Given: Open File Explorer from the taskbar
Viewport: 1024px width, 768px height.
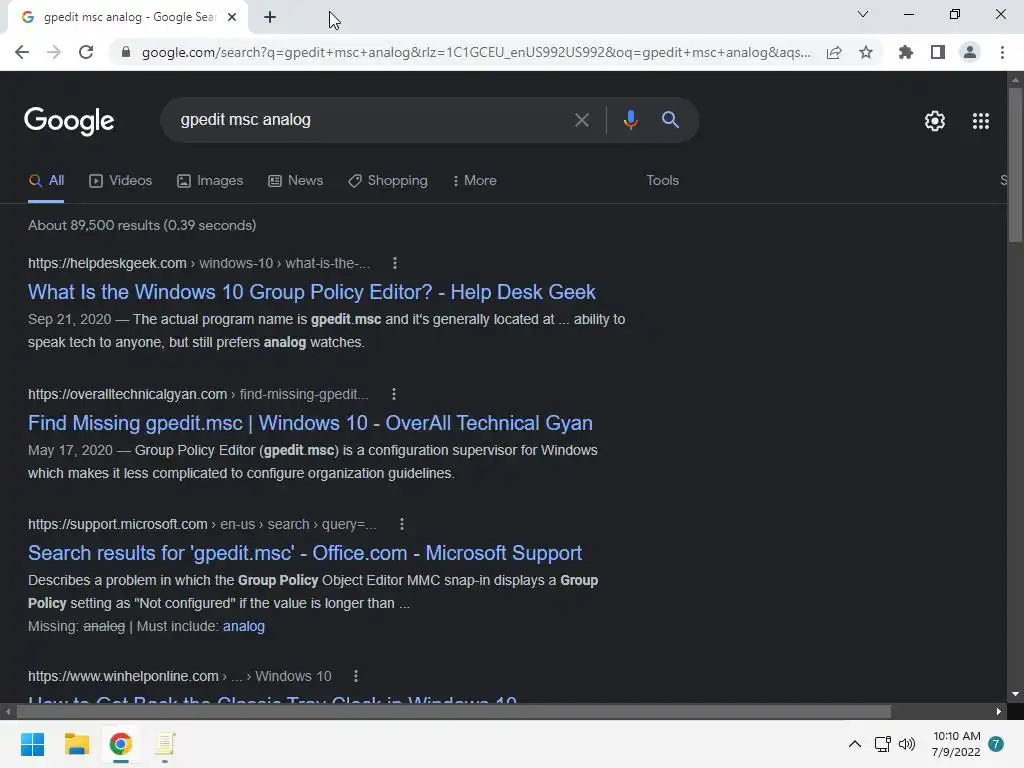Looking at the screenshot, I should click(76, 744).
